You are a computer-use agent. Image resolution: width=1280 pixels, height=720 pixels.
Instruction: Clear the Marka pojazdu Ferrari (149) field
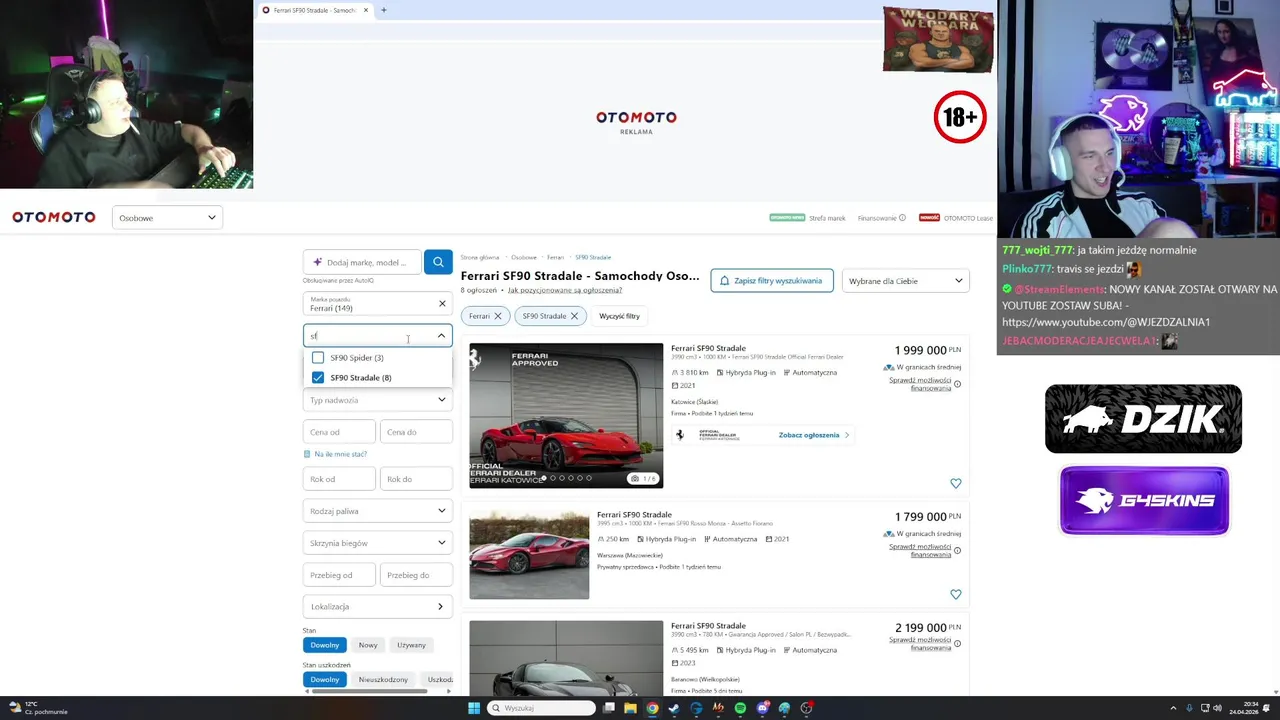click(x=442, y=303)
